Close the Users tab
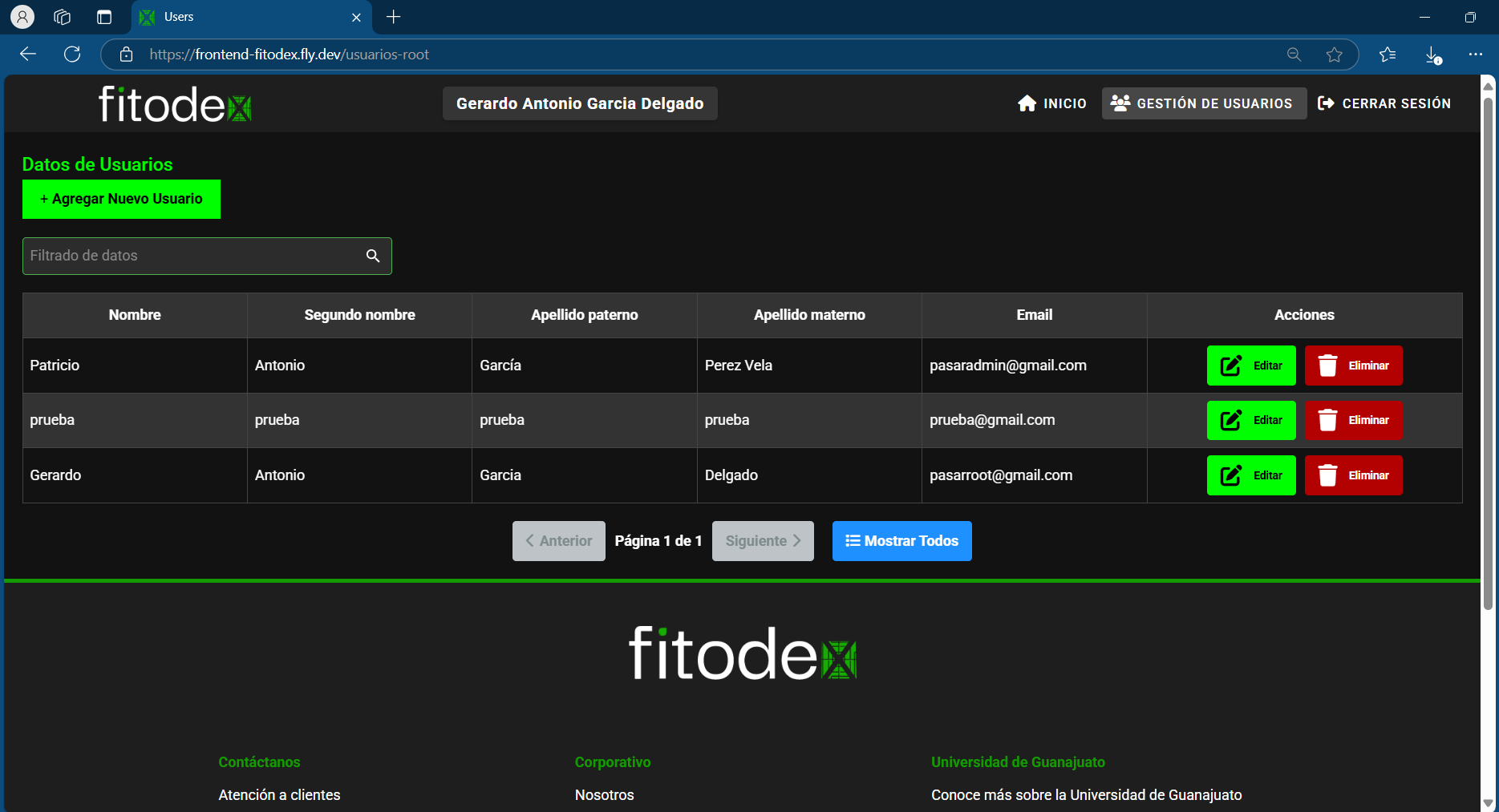 pyautogui.click(x=356, y=17)
